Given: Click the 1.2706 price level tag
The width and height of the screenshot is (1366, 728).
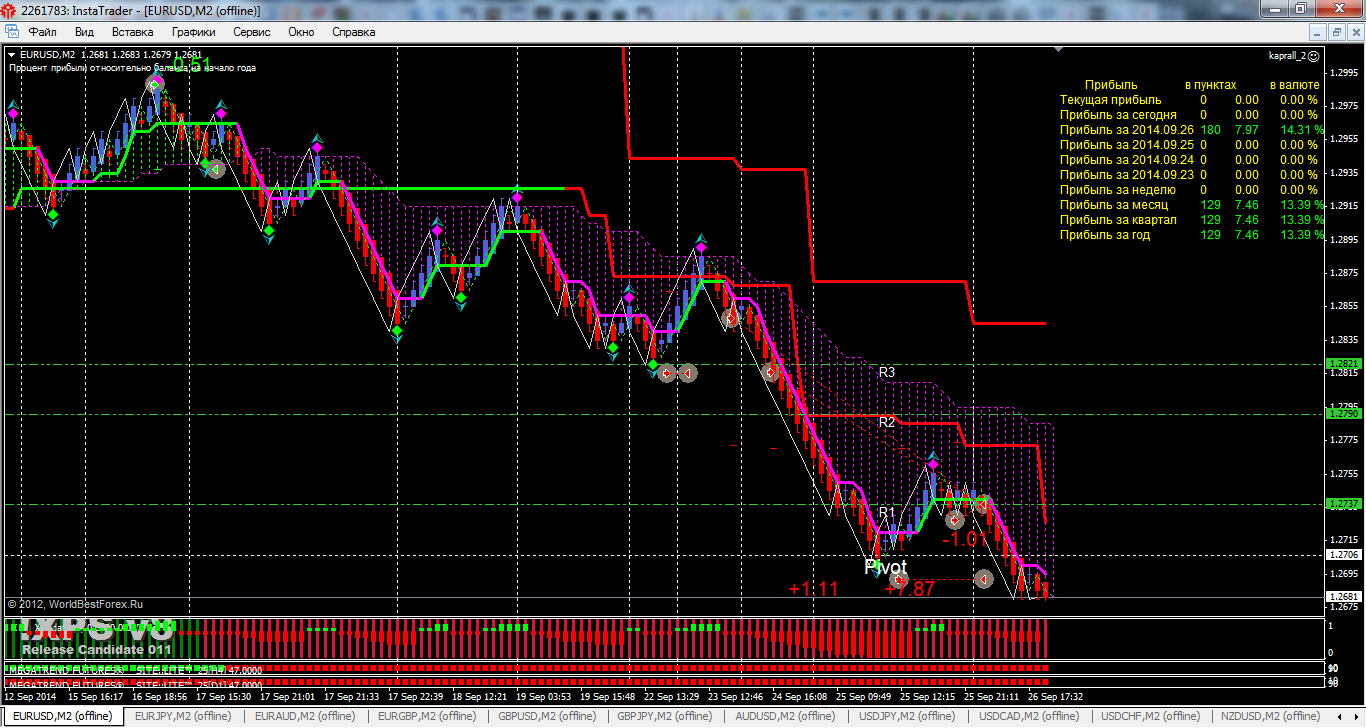Looking at the screenshot, I should tap(1342, 554).
